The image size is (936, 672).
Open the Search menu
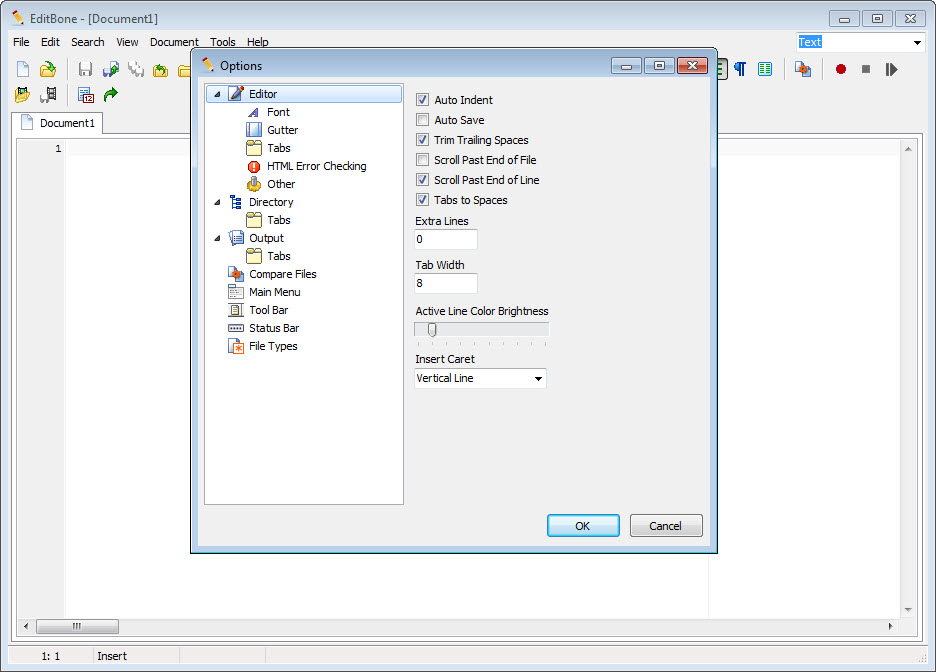88,42
